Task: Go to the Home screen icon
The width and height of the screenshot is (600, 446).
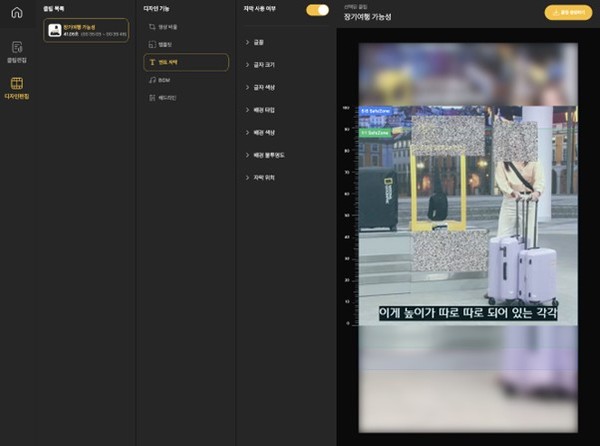Action: (16, 12)
